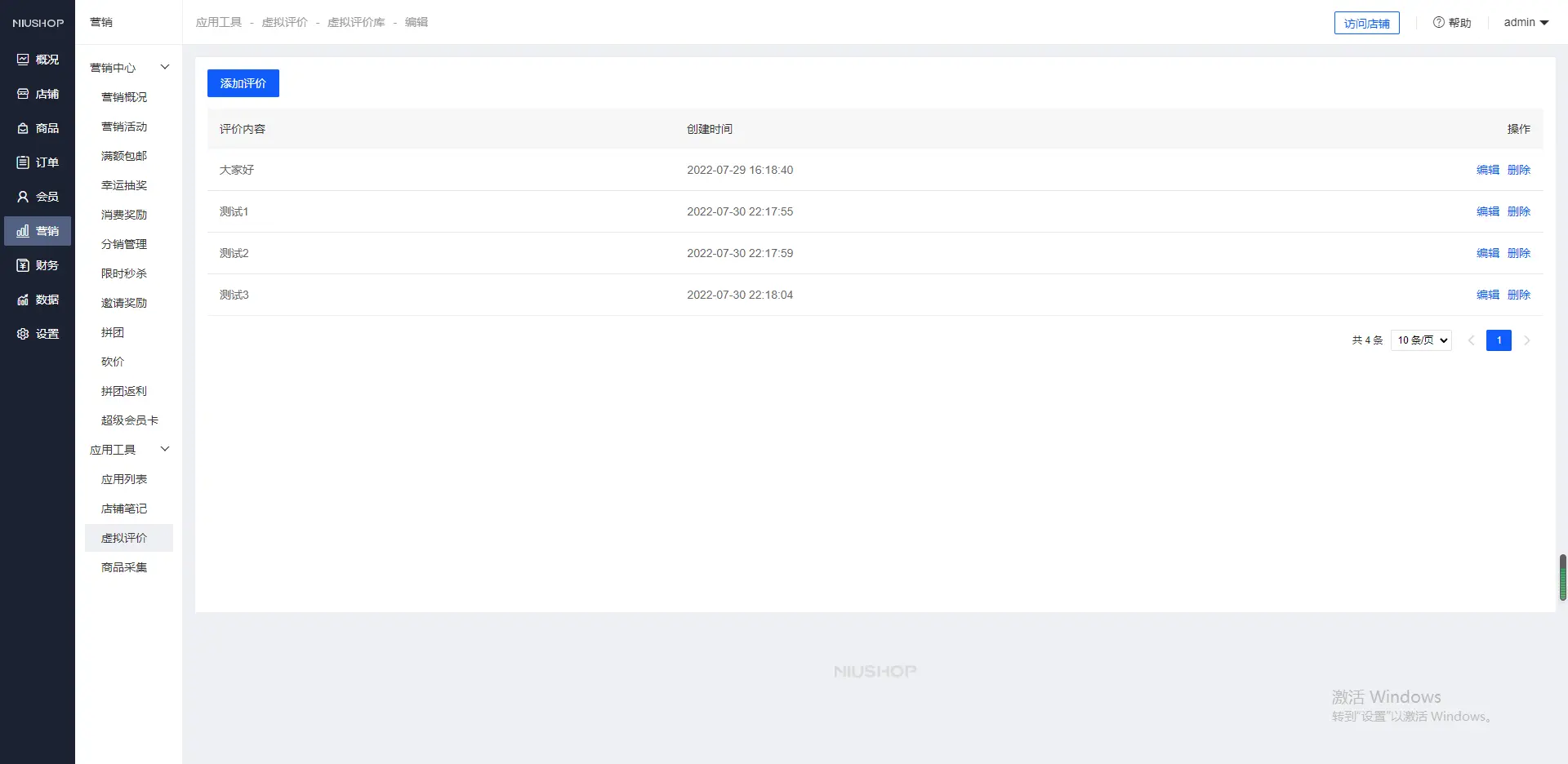Go to 限时秒杀 in the submenu
The width and height of the screenshot is (1568, 764).
tap(124, 273)
